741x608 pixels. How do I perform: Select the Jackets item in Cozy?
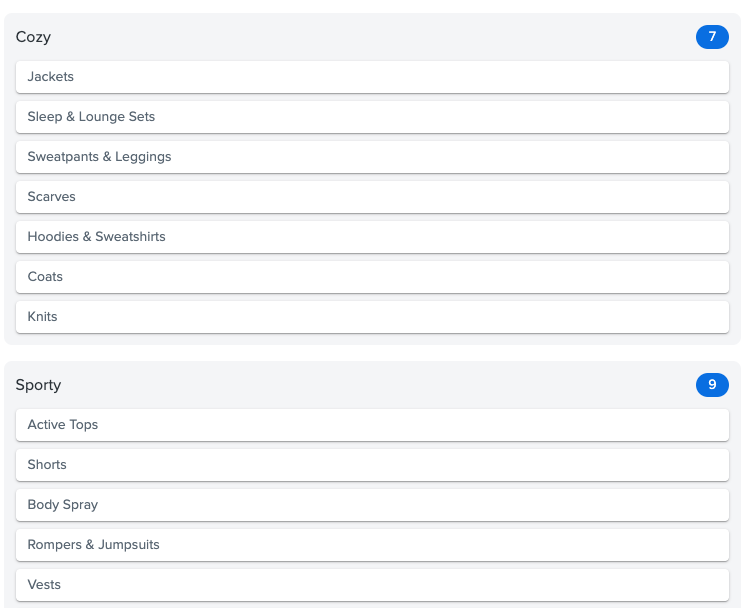pos(372,77)
